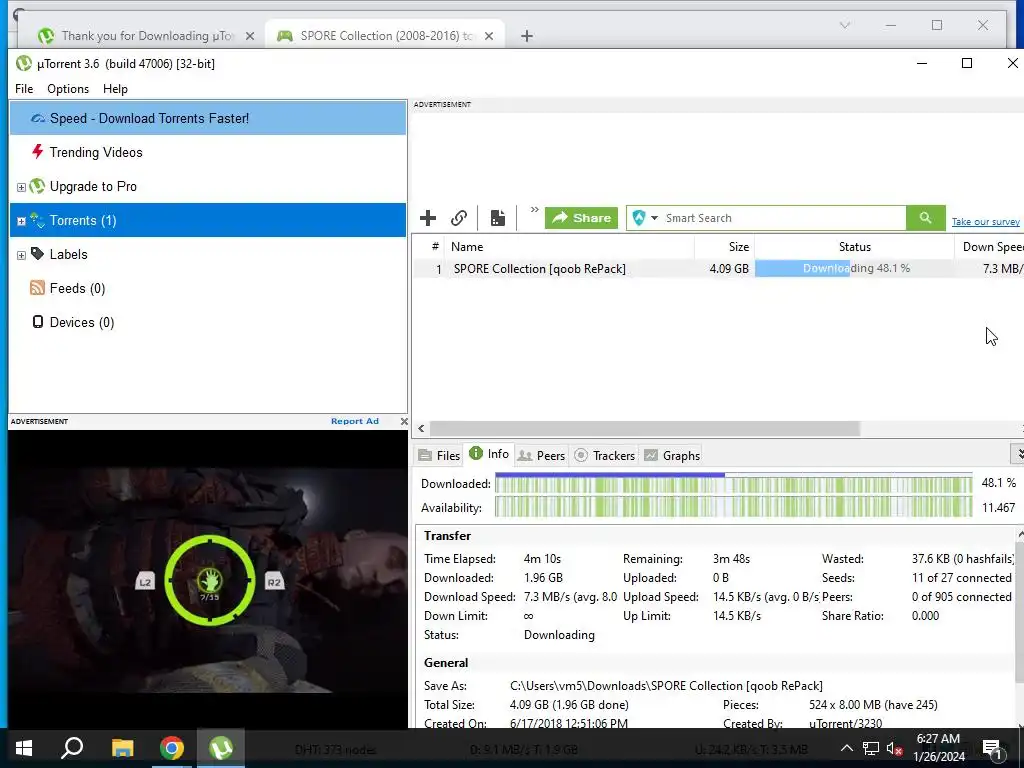The width and height of the screenshot is (1024, 768).
Task: Switch to the Peers tab
Action: pyautogui.click(x=541, y=456)
